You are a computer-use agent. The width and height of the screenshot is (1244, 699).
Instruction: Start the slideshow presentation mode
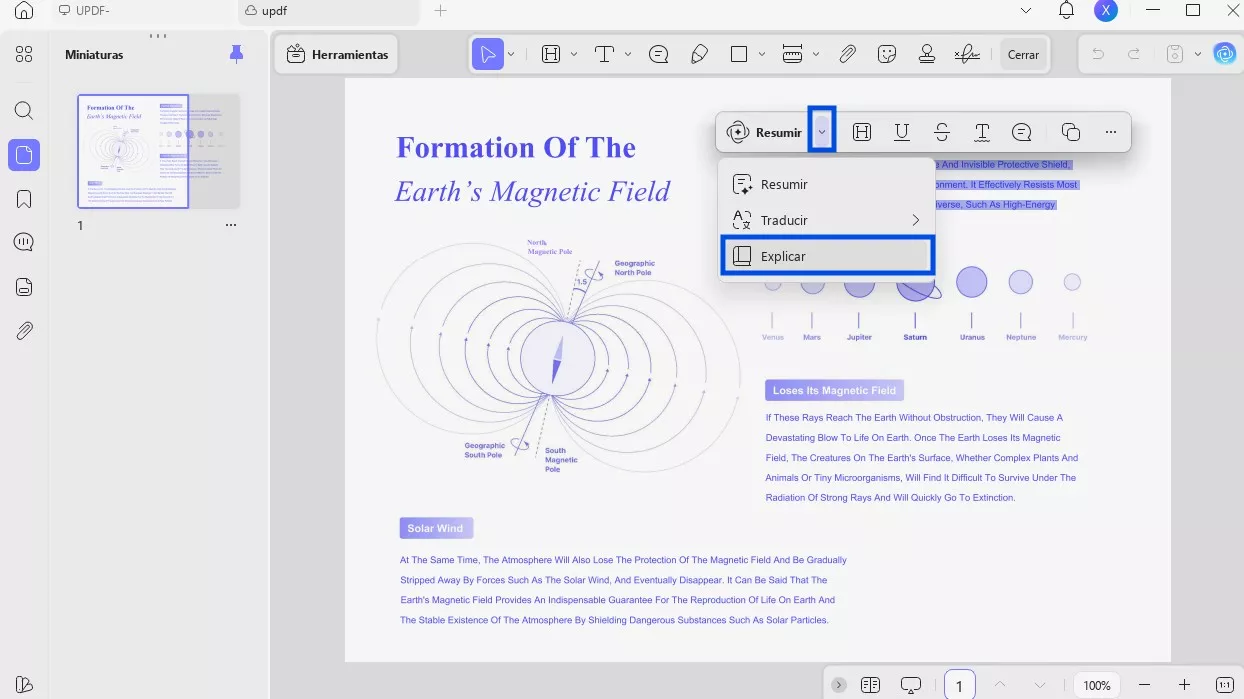tap(911, 685)
